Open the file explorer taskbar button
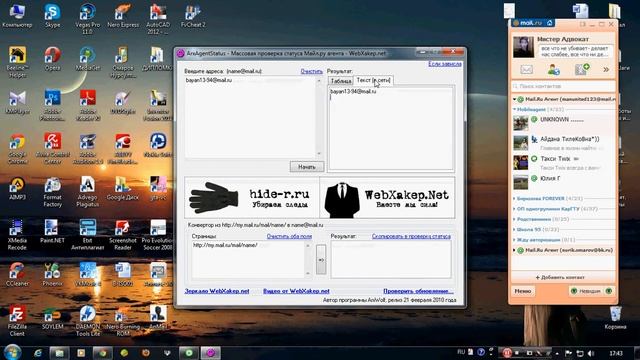Screen dimensions: 640x360 point(59,353)
